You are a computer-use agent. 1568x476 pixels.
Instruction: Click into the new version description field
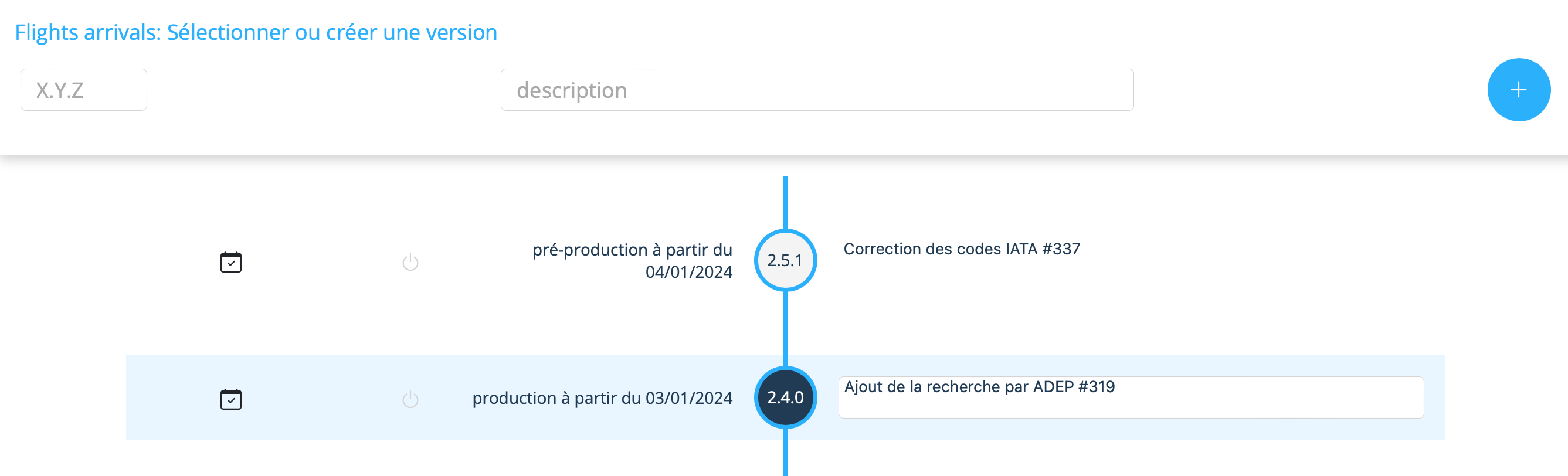coord(816,90)
